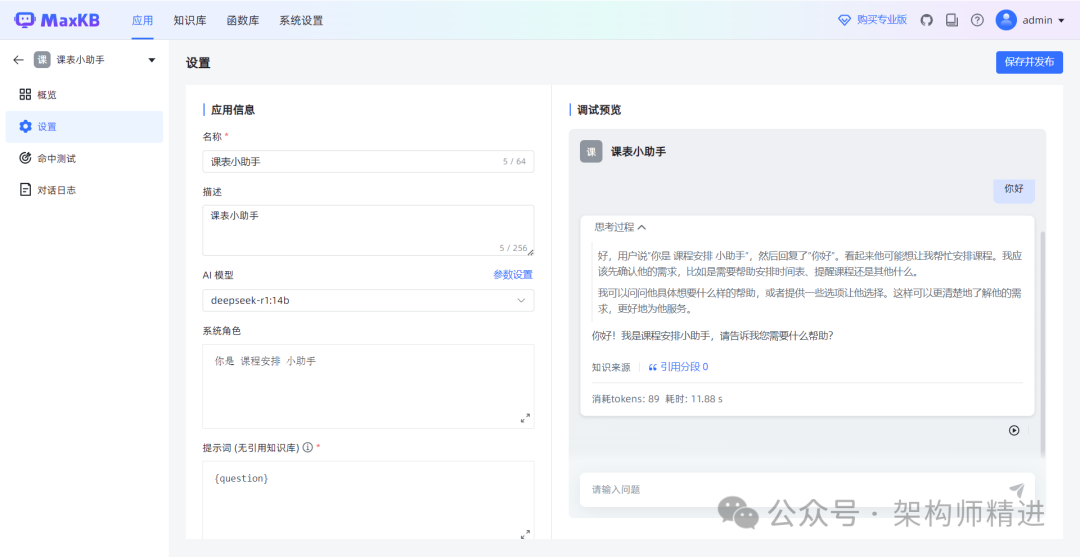Click the MaxKB logo
Viewport: 1080px width, 557px height.
coord(56,20)
